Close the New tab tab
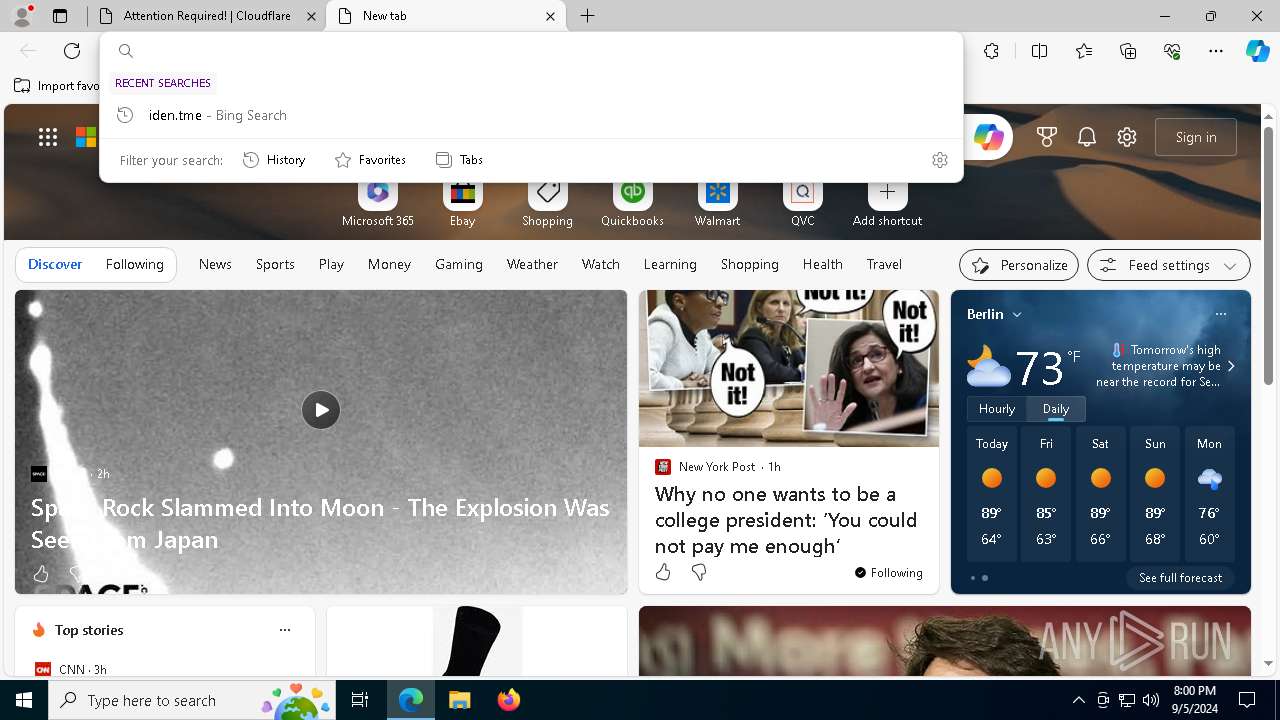 (550, 16)
